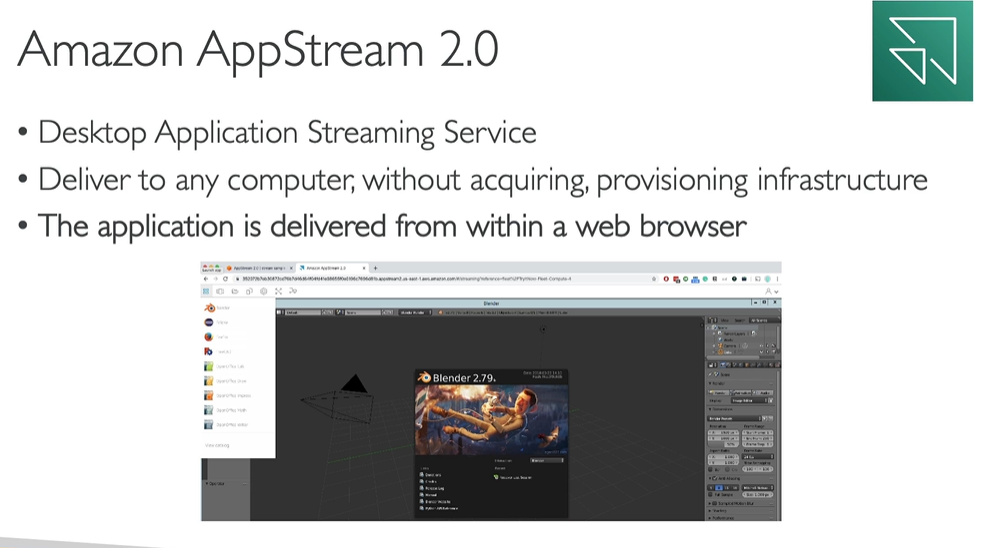Bookmark page with the star icon
The width and height of the screenshot is (983, 548).
pyautogui.click(x=654, y=279)
